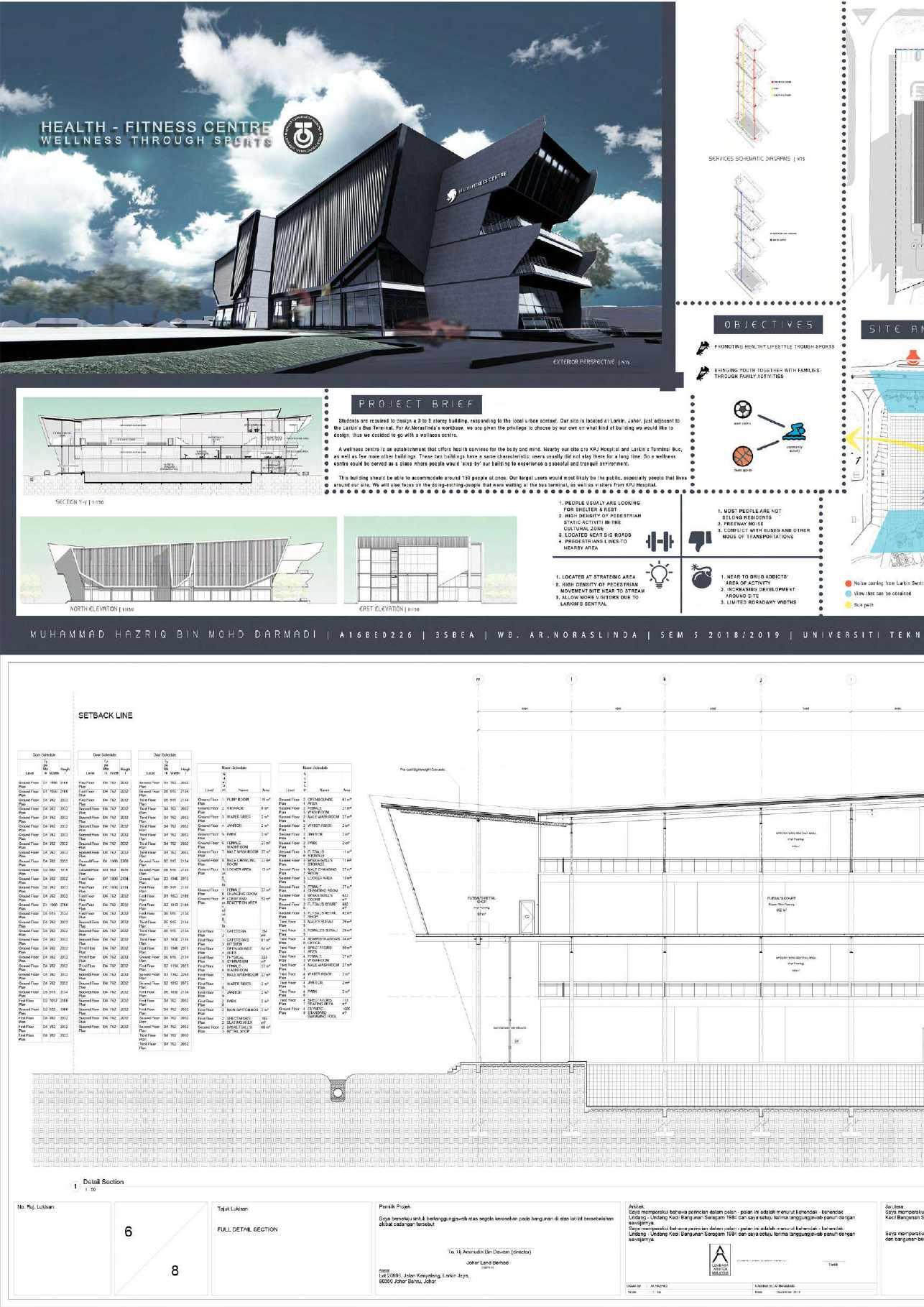The height and width of the screenshot is (1307, 924).
Task: Click the red noise source marker on the site map
Action: (x=913, y=357)
